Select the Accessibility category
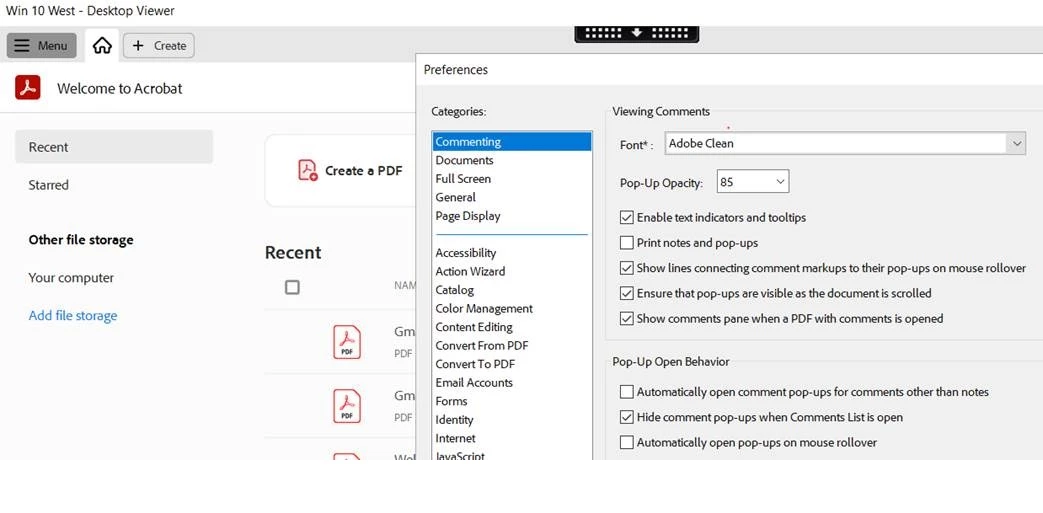Viewport: 1043px width, 513px height. click(x=512, y=253)
